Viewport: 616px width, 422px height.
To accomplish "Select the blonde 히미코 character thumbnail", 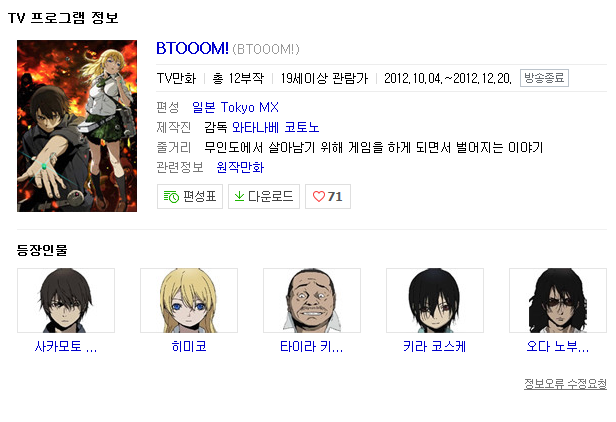I will tap(189, 301).
